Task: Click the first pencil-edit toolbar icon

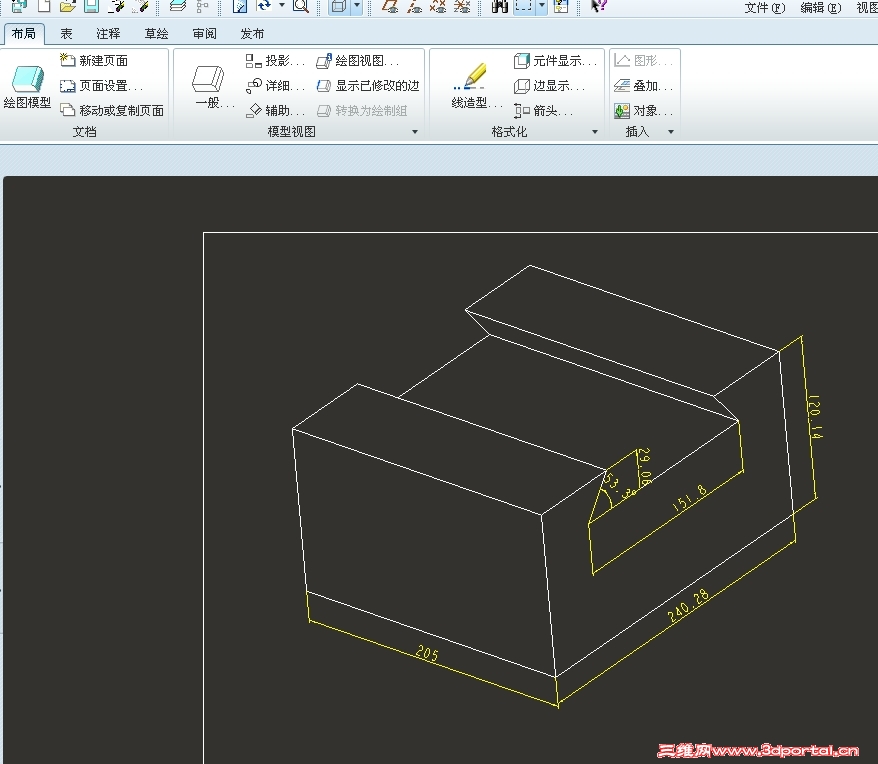Action: (x=117, y=6)
